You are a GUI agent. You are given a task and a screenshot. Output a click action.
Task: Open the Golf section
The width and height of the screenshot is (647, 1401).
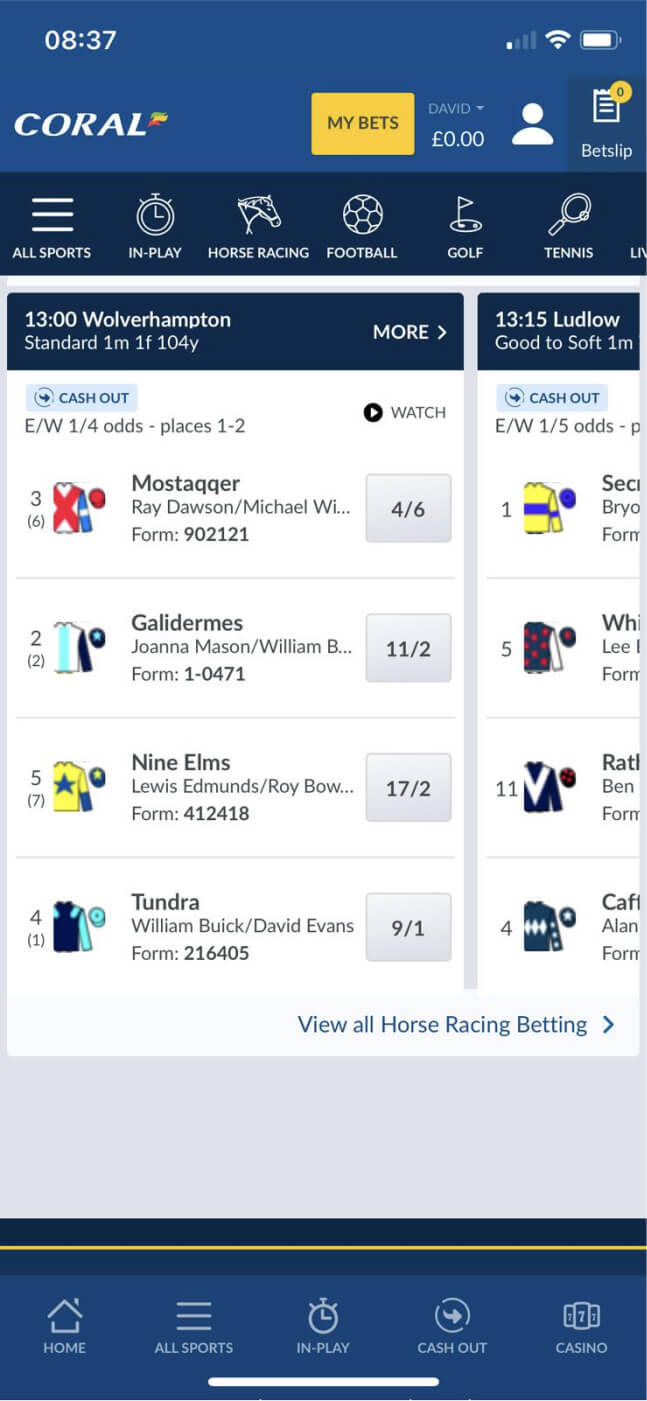pyautogui.click(x=464, y=224)
